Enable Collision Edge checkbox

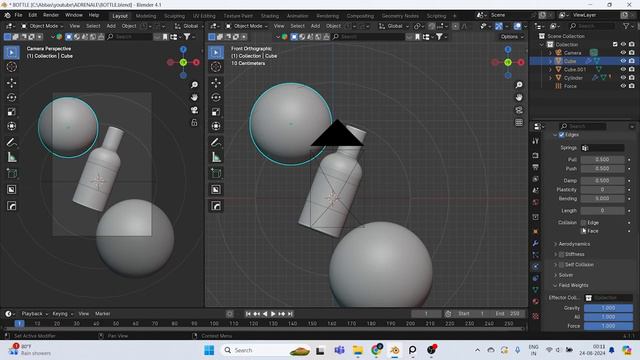click(x=584, y=222)
